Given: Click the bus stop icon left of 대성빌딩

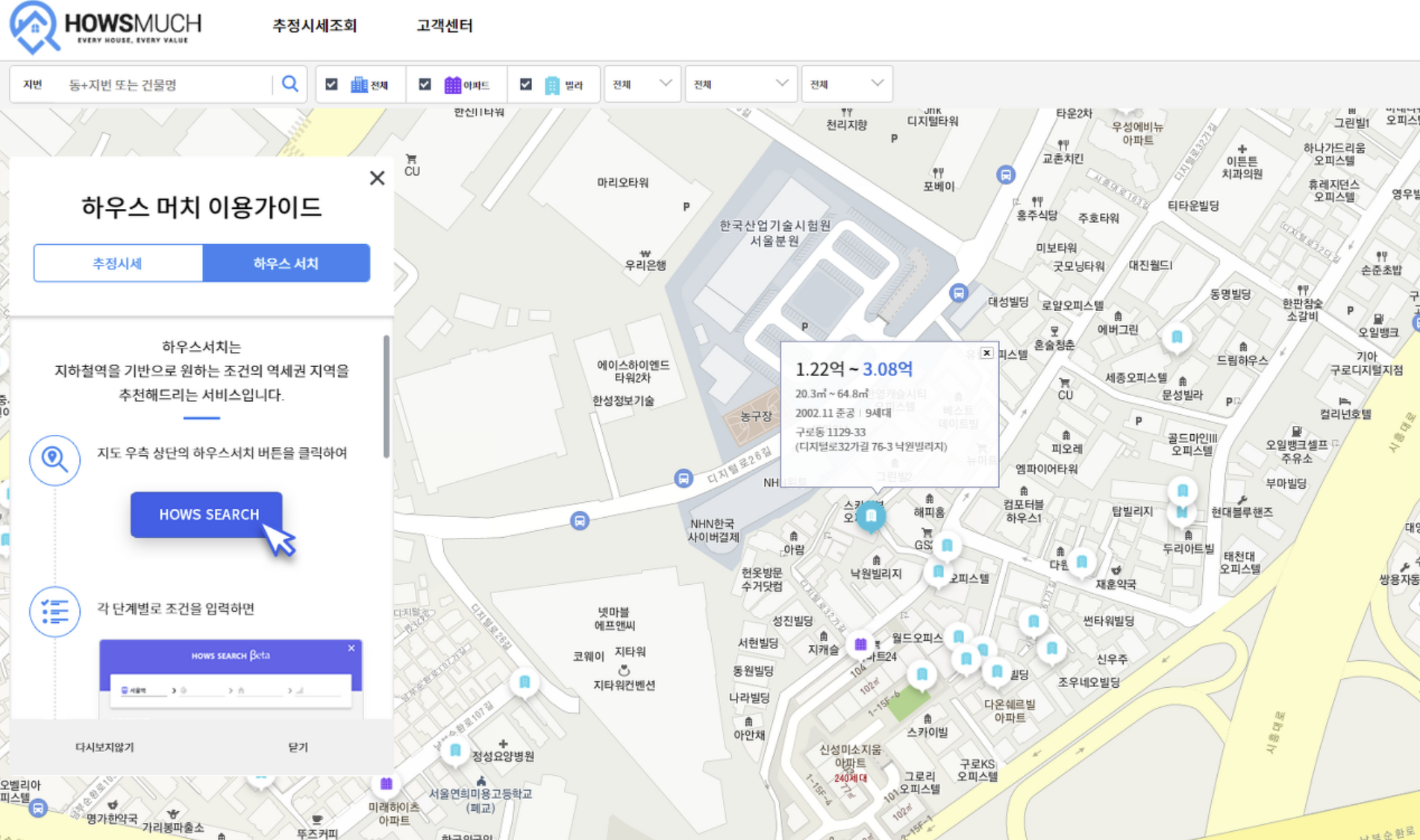Looking at the screenshot, I should pyautogui.click(x=958, y=293).
